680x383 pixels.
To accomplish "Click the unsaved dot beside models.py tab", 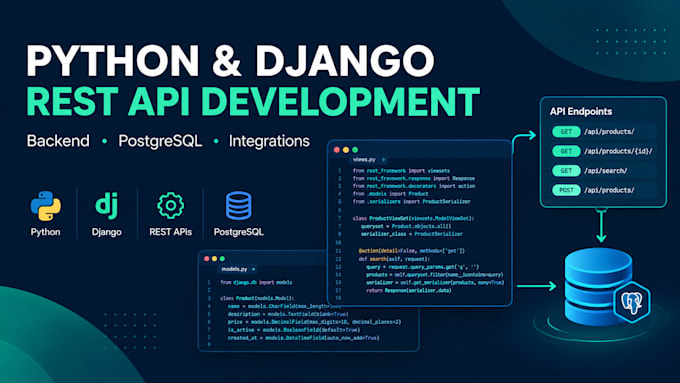I will [254, 269].
